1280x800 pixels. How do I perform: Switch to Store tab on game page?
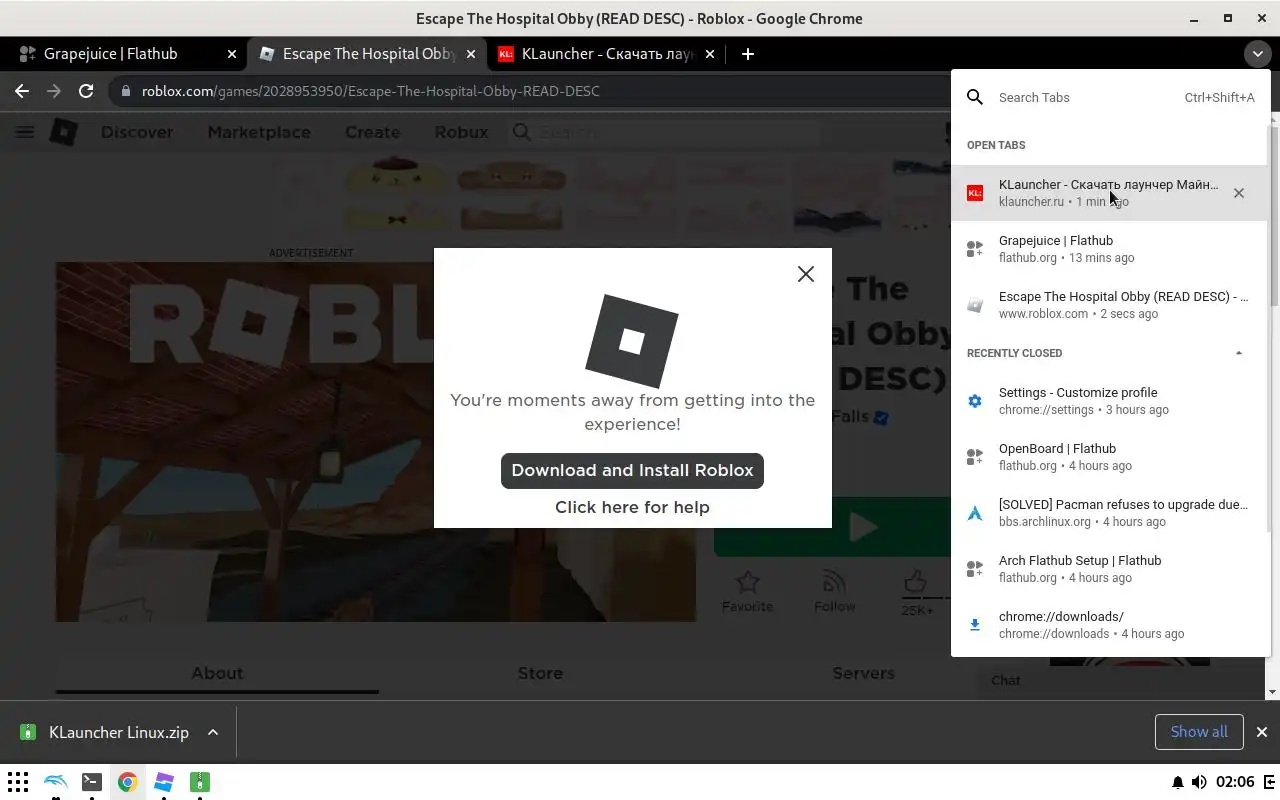(x=540, y=673)
